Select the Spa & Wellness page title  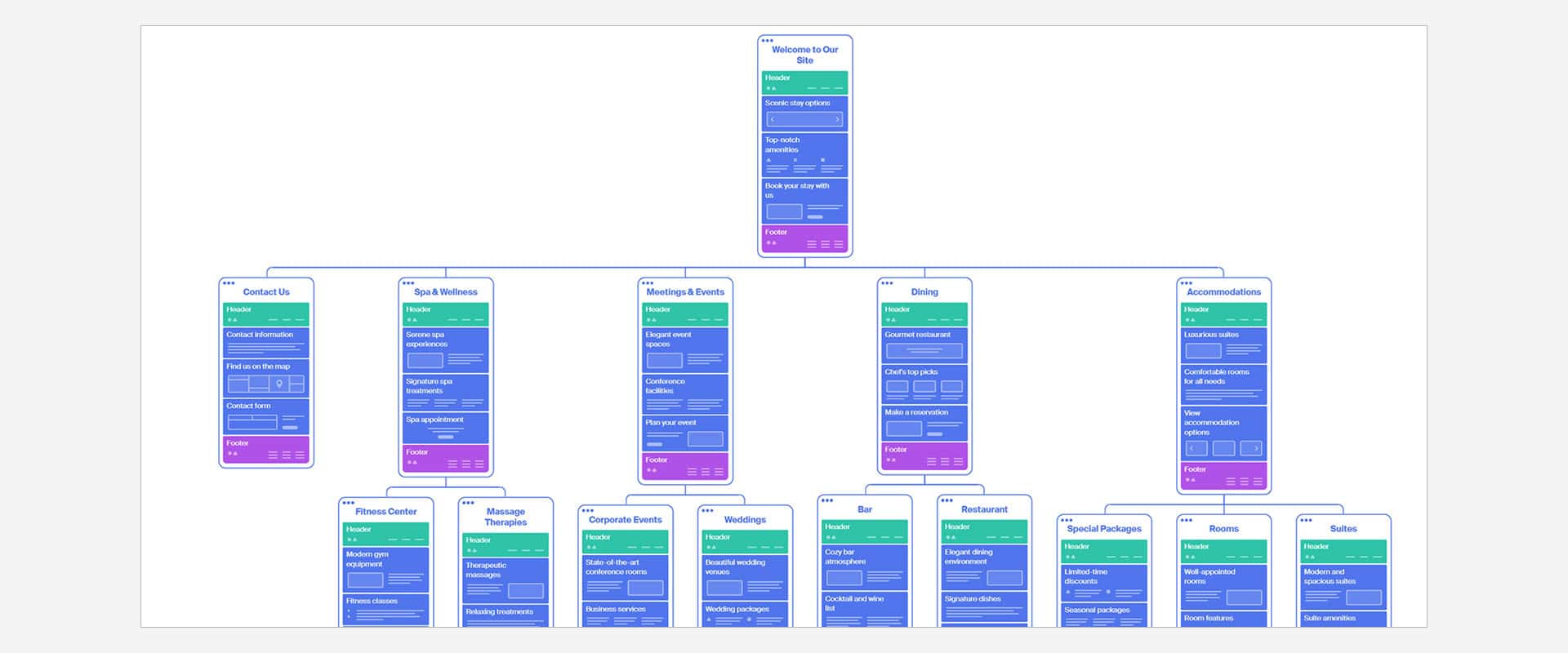pyautogui.click(x=446, y=292)
